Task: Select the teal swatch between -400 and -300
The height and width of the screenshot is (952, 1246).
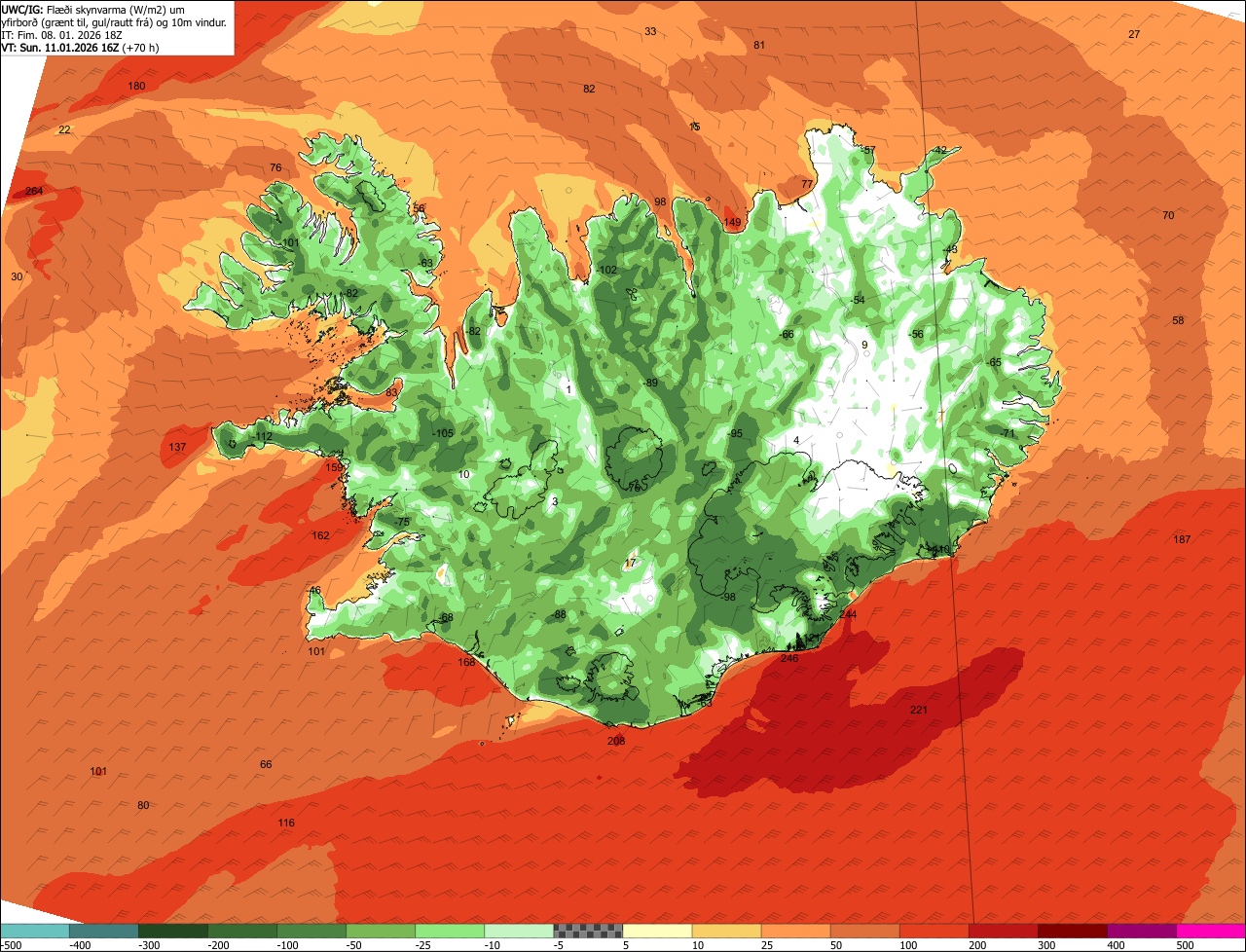Action: (103, 931)
